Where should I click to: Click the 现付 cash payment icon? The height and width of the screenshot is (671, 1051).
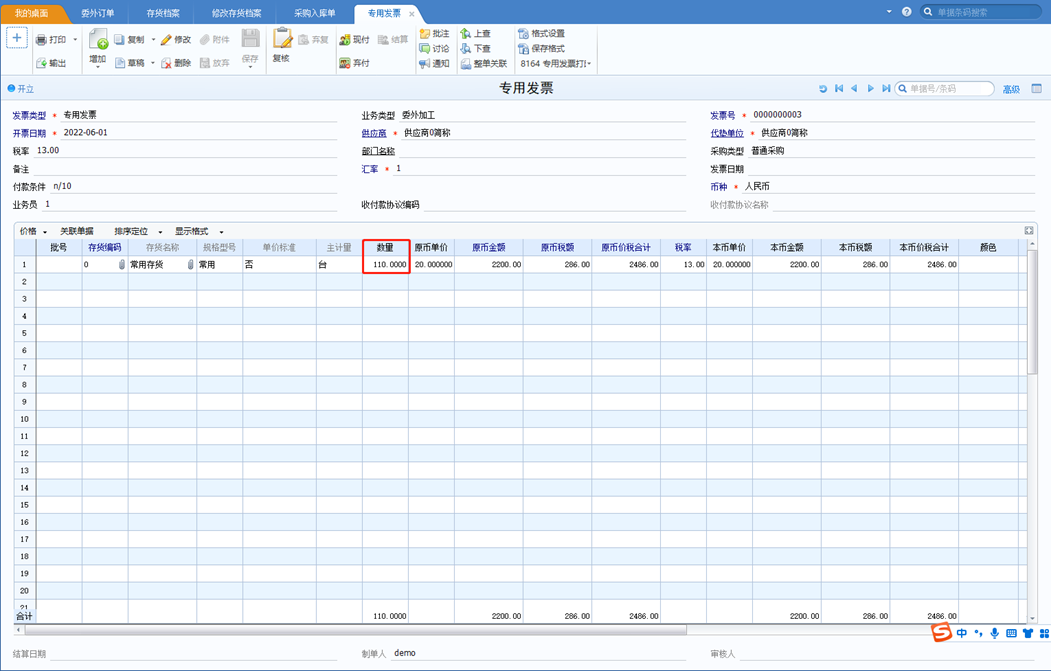345,40
